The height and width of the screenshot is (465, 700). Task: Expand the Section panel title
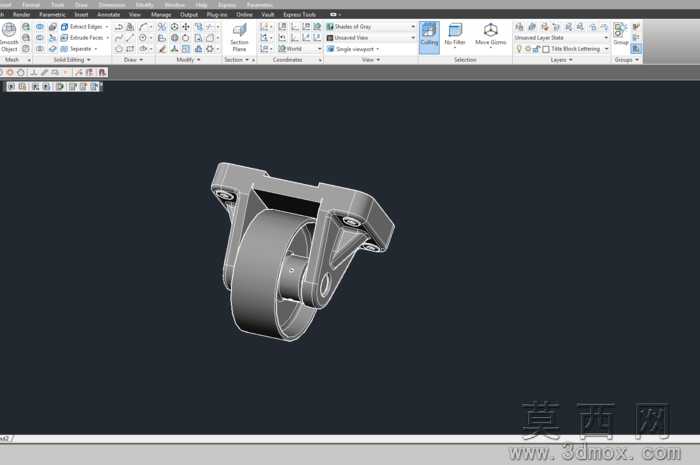pyautogui.click(x=237, y=60)
